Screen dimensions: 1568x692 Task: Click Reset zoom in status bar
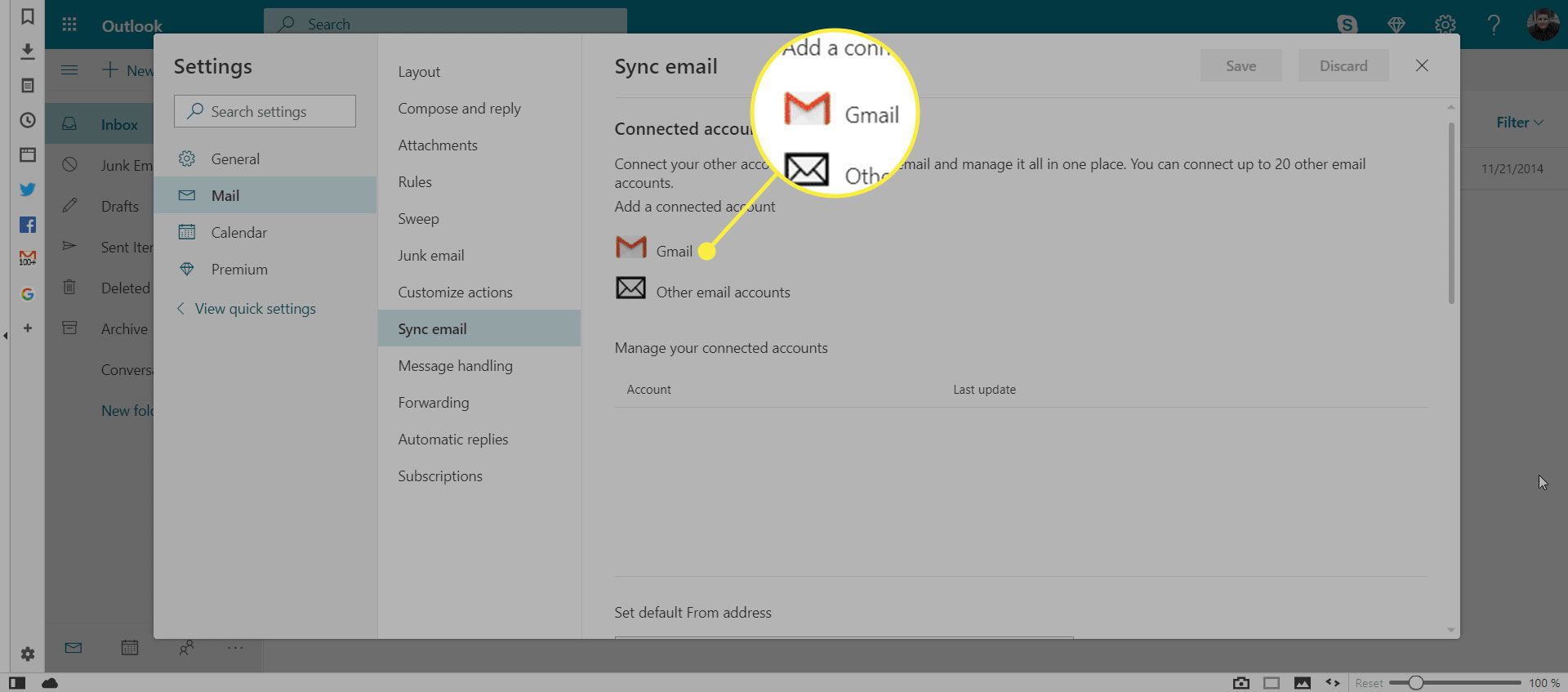(x=1369, y=683)
